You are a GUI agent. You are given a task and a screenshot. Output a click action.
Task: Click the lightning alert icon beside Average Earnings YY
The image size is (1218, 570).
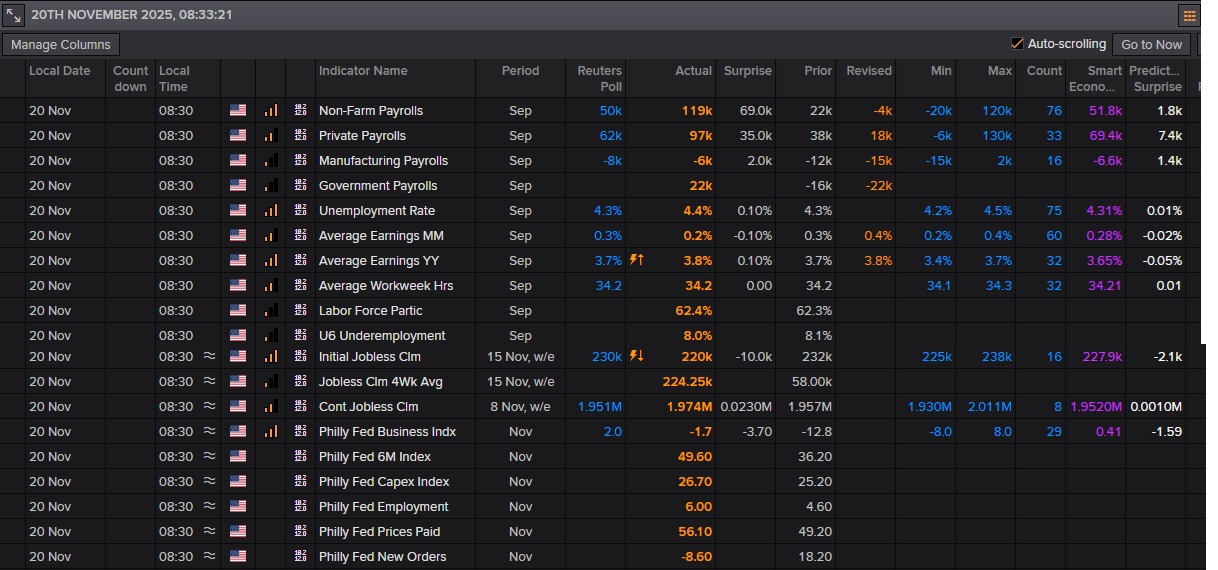pos(636,261)
